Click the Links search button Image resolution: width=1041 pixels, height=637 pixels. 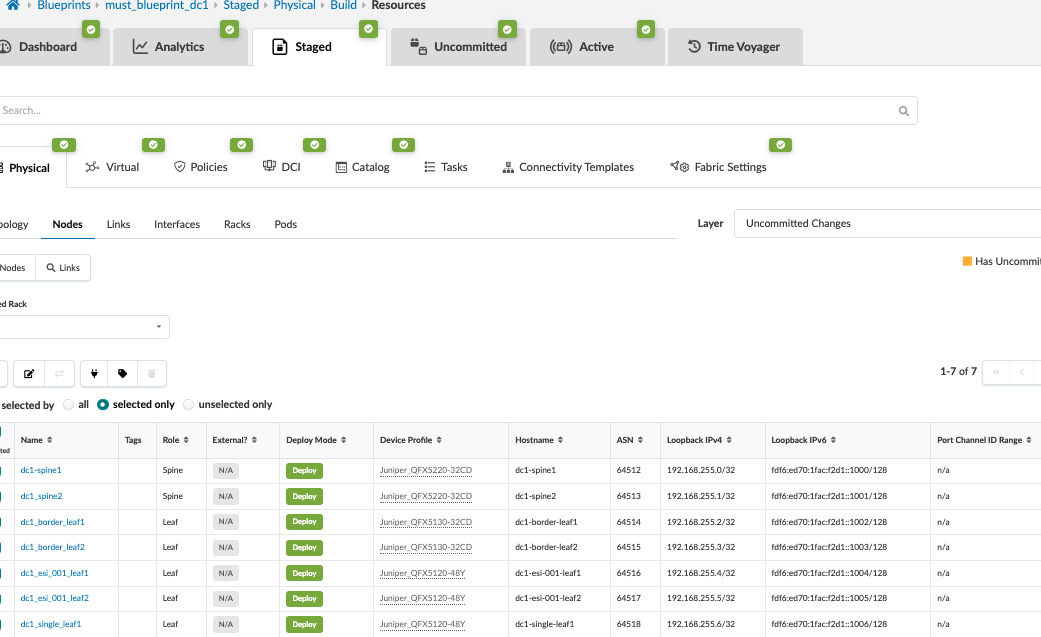click(63, 268)
